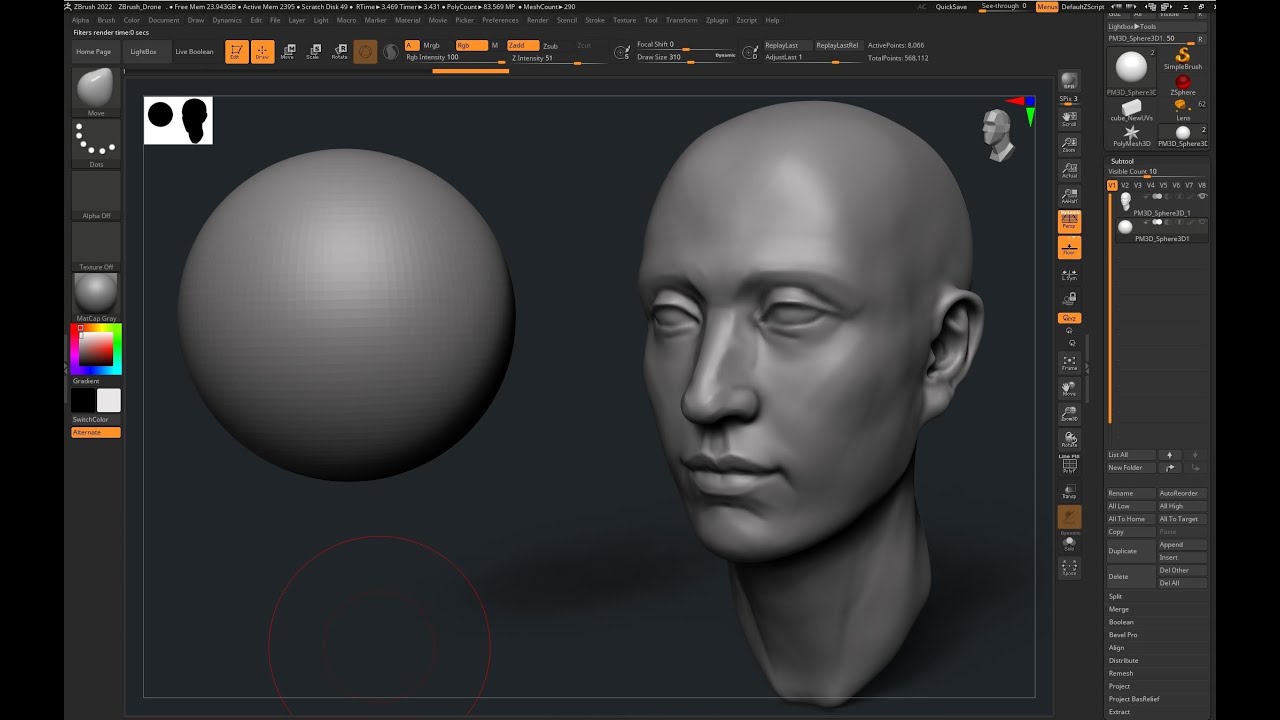
Task: Open the Zplugin menu
Action: tap(717, 20)
